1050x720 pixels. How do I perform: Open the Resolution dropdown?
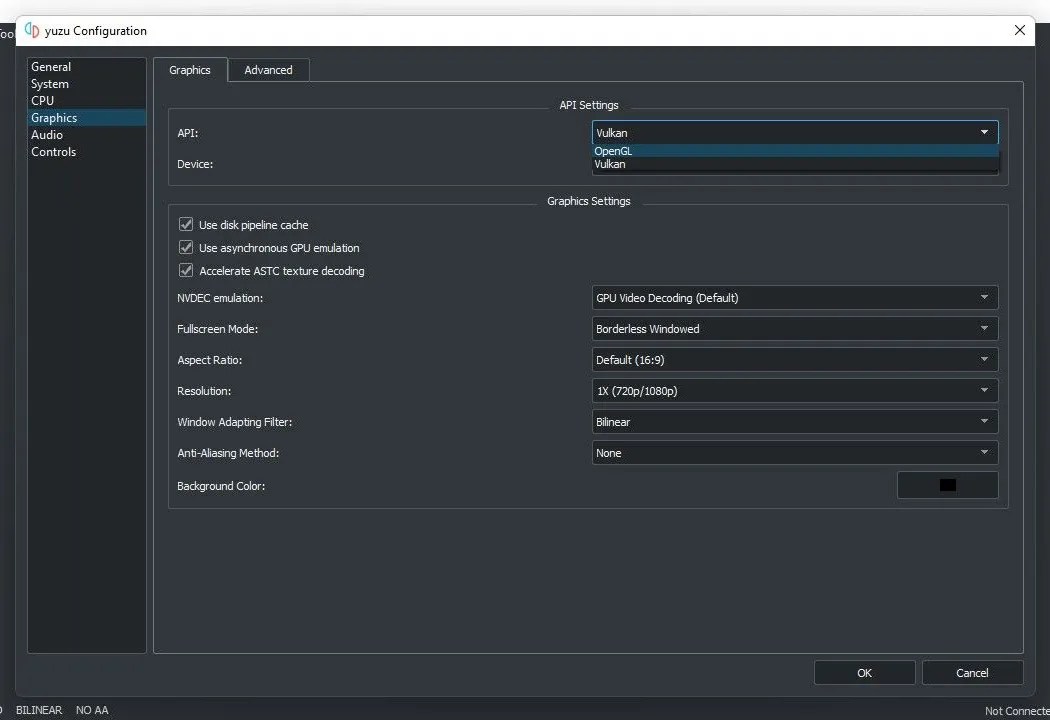[793, 390]
